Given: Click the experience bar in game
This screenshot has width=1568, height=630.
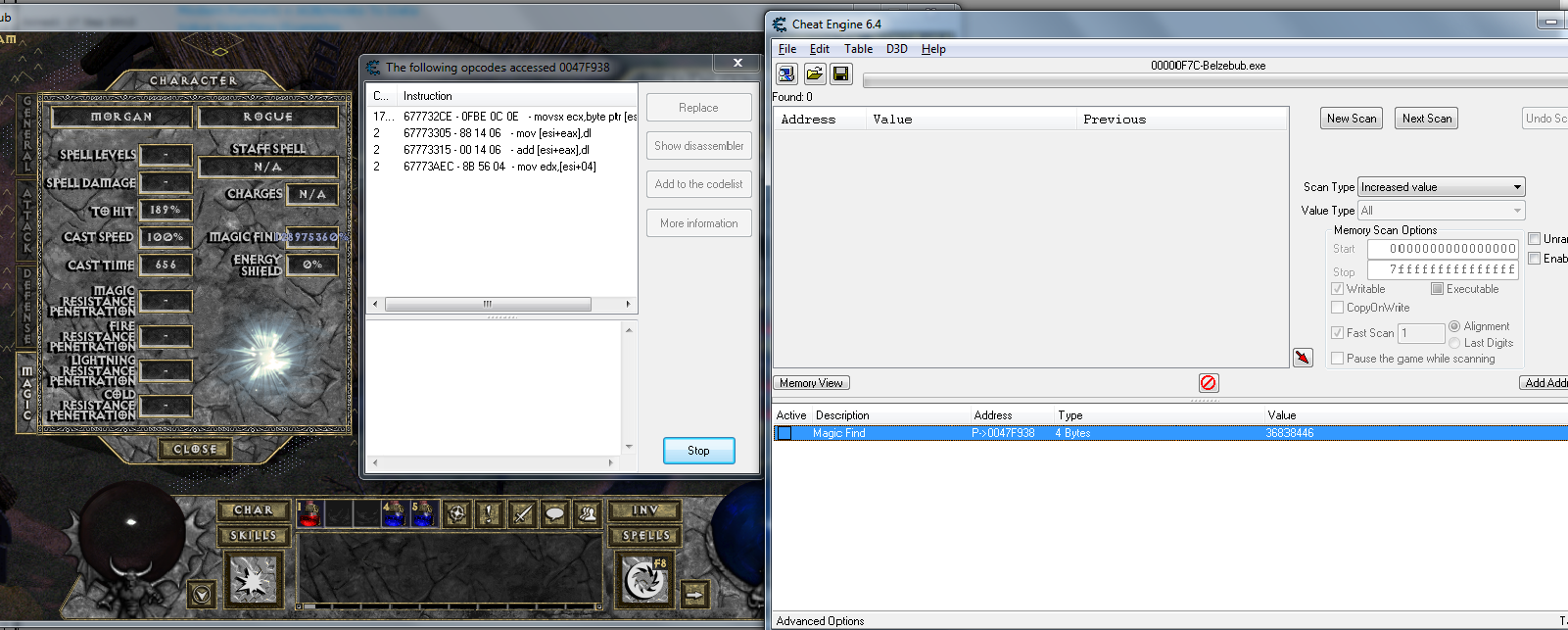Looking at the screenshot, I should point(450,607).
